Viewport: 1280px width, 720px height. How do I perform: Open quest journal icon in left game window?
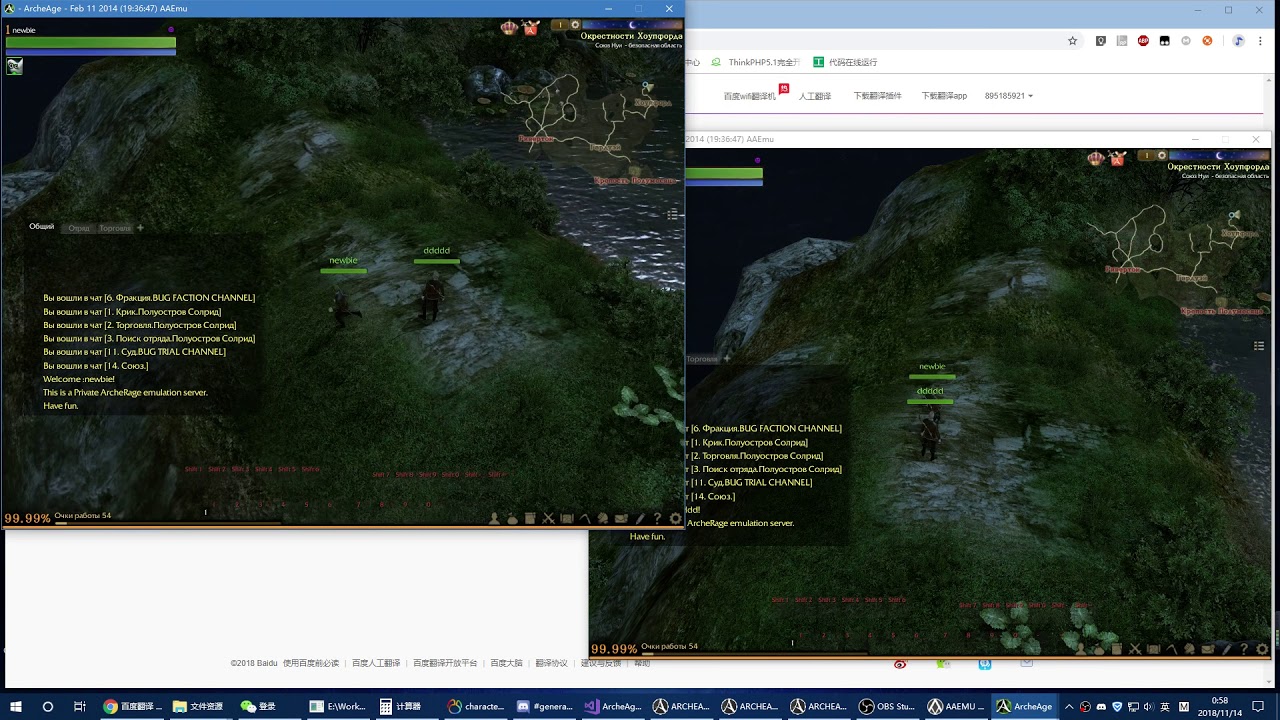click(x=530, y=519)
